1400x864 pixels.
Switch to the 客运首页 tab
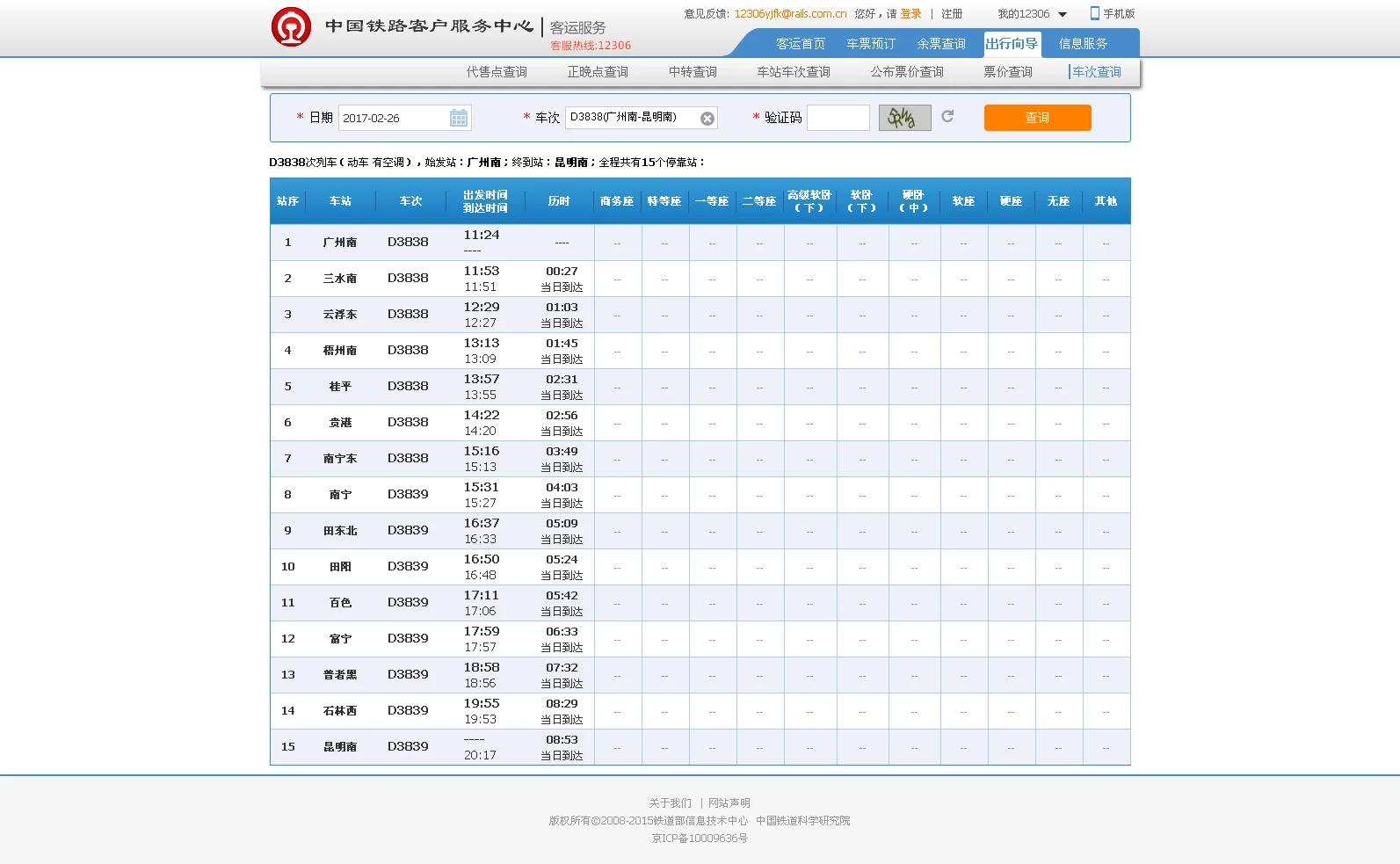tap(800, 44)
